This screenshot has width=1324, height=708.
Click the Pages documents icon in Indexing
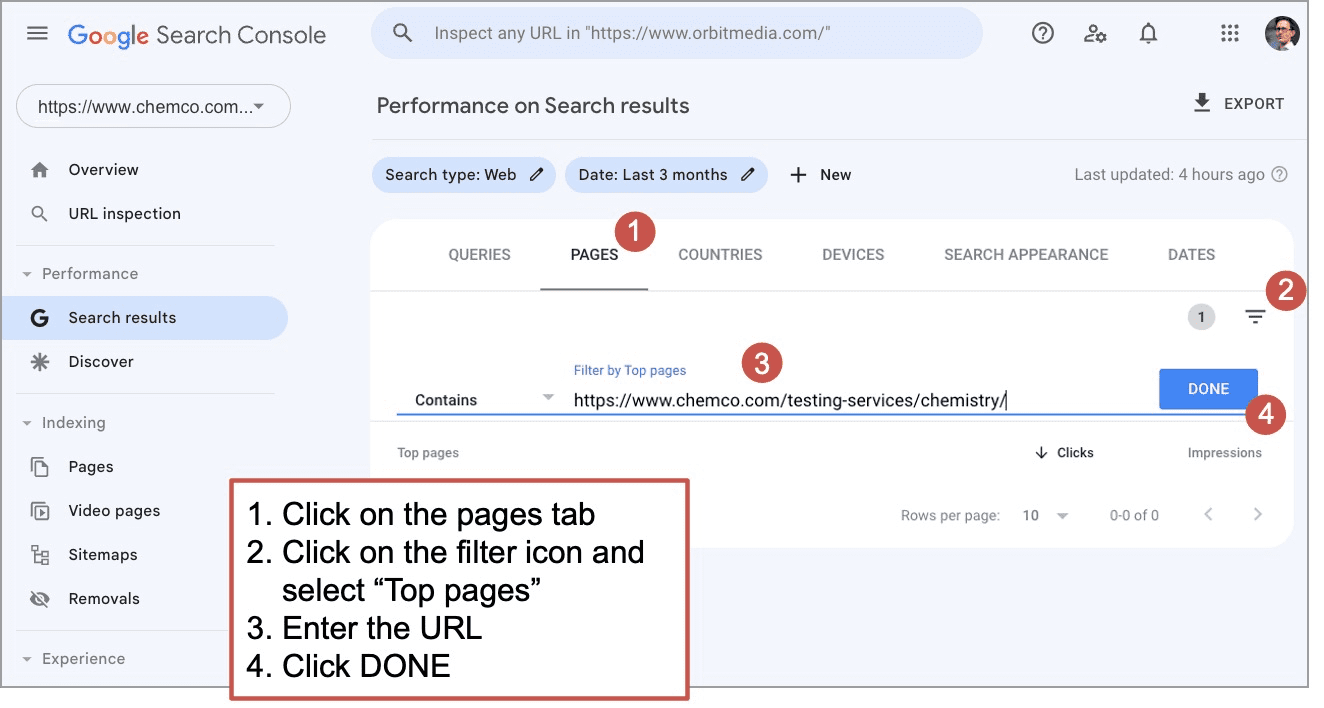[40, 467]
